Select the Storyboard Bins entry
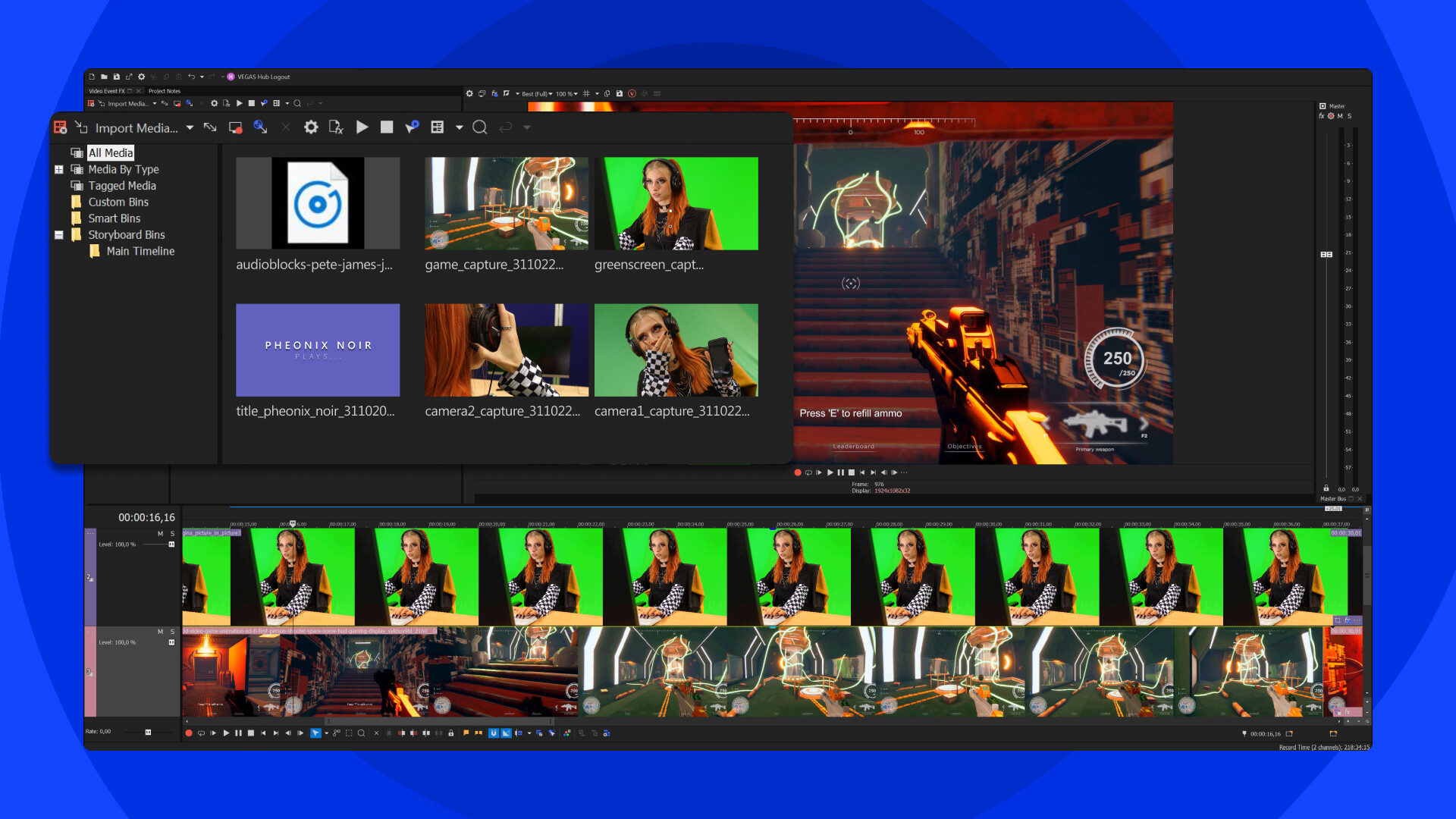The image size is (1456, 819). (126, 234)
